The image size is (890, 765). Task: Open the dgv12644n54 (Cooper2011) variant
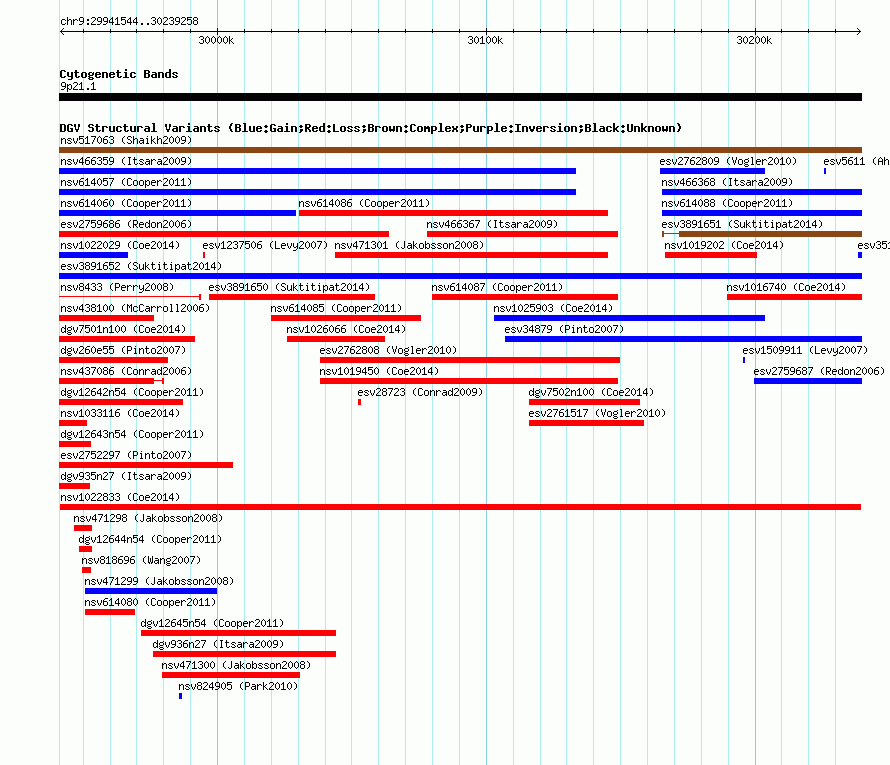tap(86, 549)
